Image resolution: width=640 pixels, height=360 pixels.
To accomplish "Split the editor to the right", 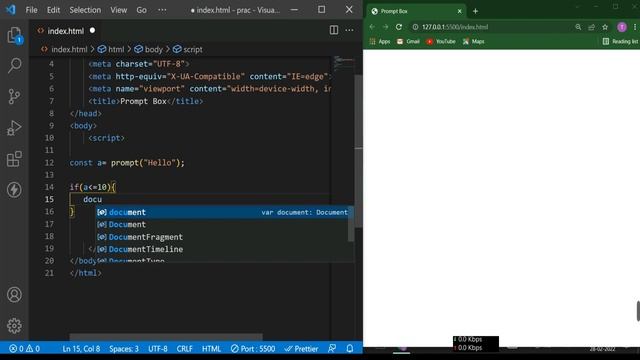I will click(333, 30).
